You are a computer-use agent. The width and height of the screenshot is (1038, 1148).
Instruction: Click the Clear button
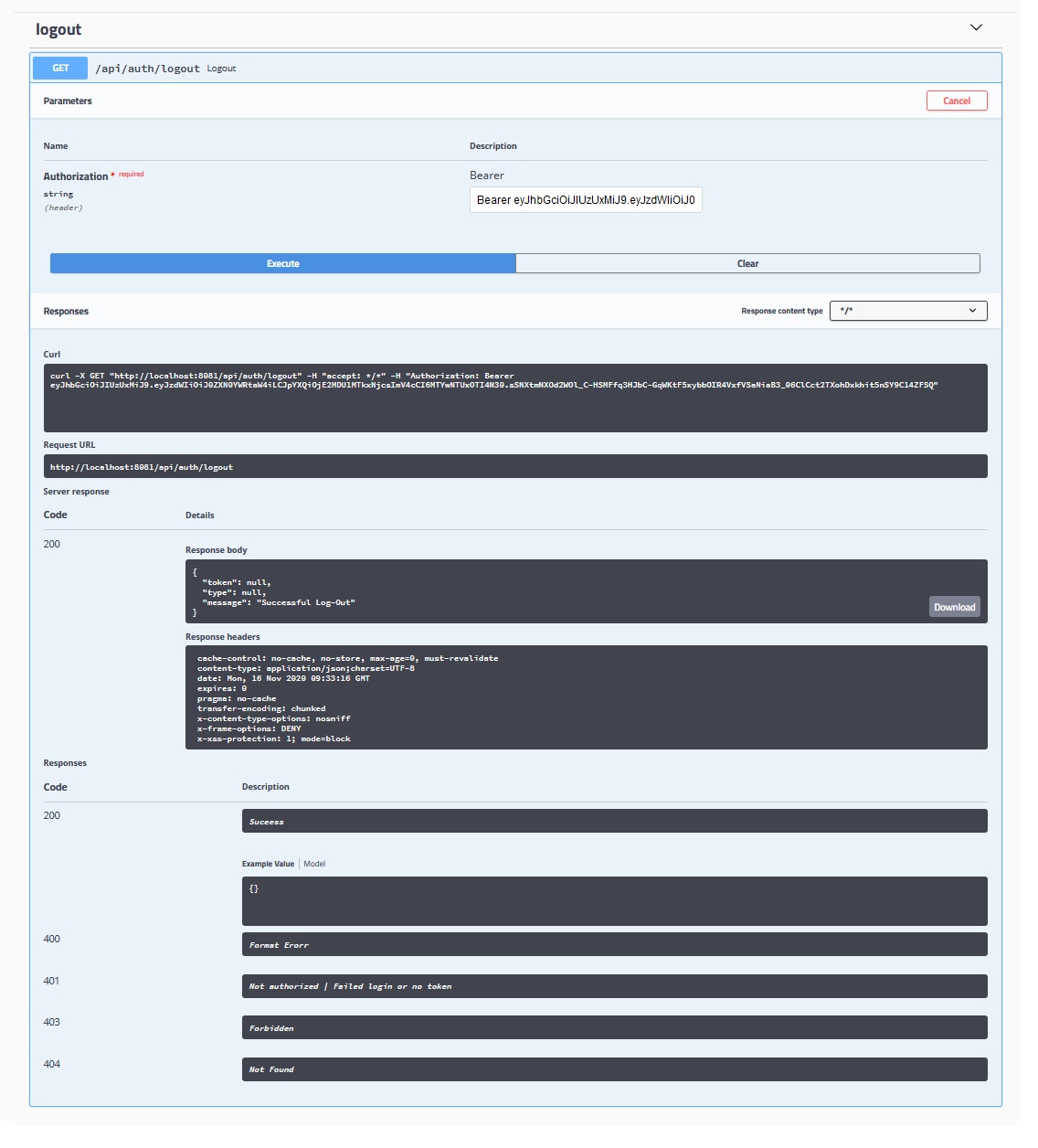pyautogui.click(x=747, y=262)
